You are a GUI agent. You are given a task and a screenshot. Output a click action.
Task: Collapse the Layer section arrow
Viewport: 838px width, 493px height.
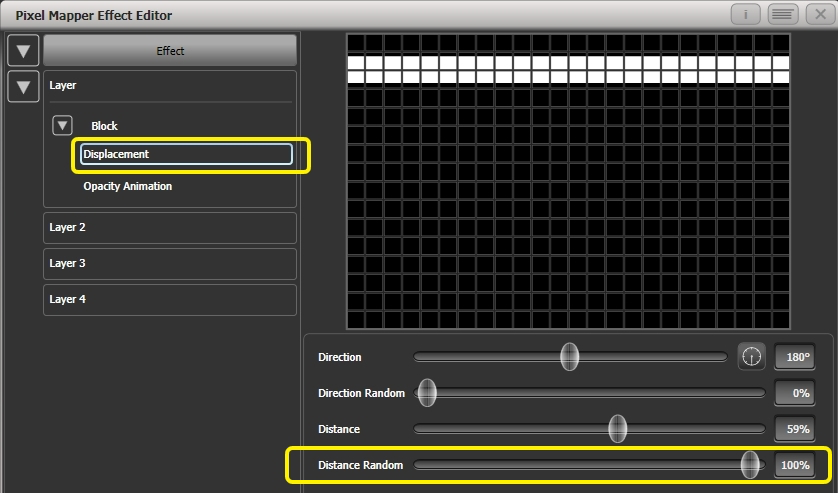click(x=23, y=87)
